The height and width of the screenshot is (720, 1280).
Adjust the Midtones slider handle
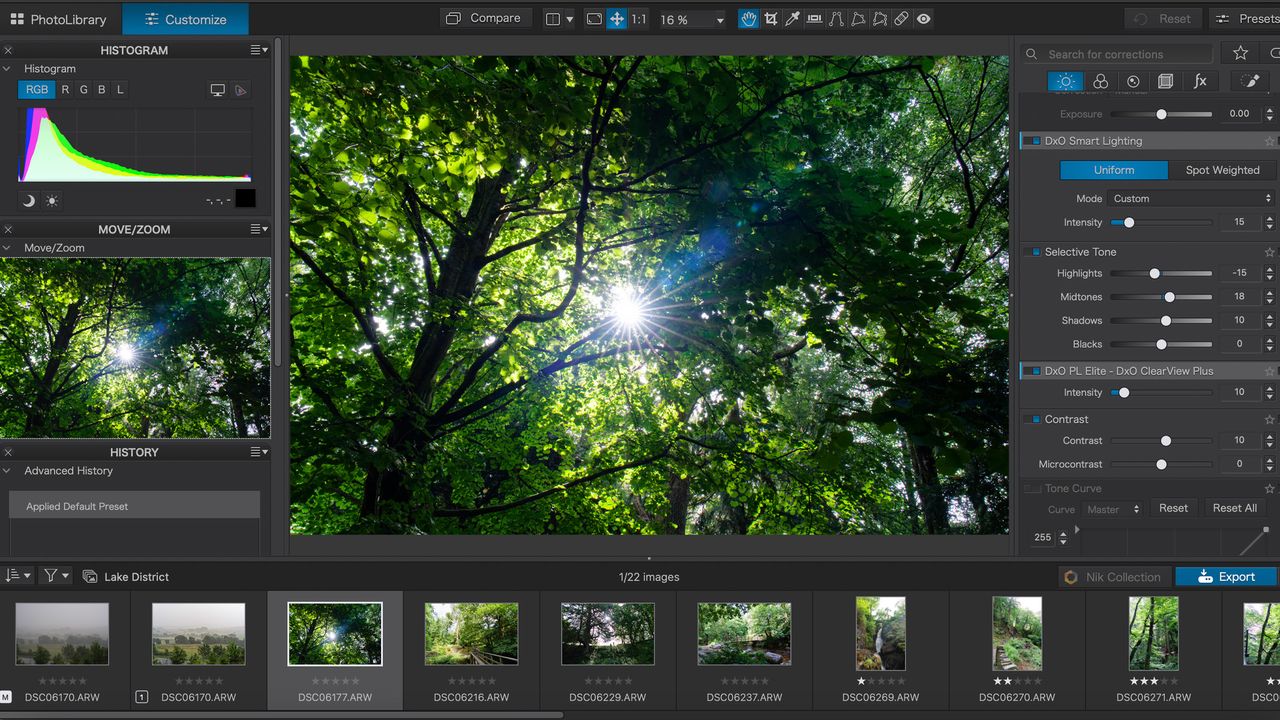(1169, 297)
